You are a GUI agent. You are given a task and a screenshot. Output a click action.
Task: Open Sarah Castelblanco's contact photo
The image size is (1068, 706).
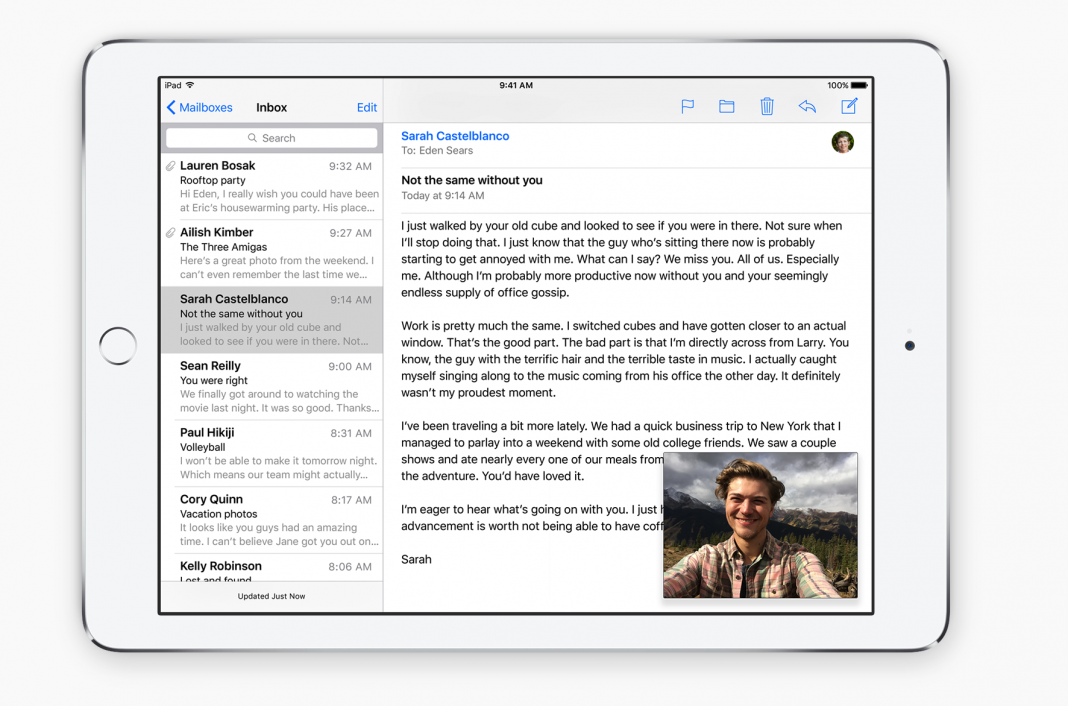click(x=843, y=142)
